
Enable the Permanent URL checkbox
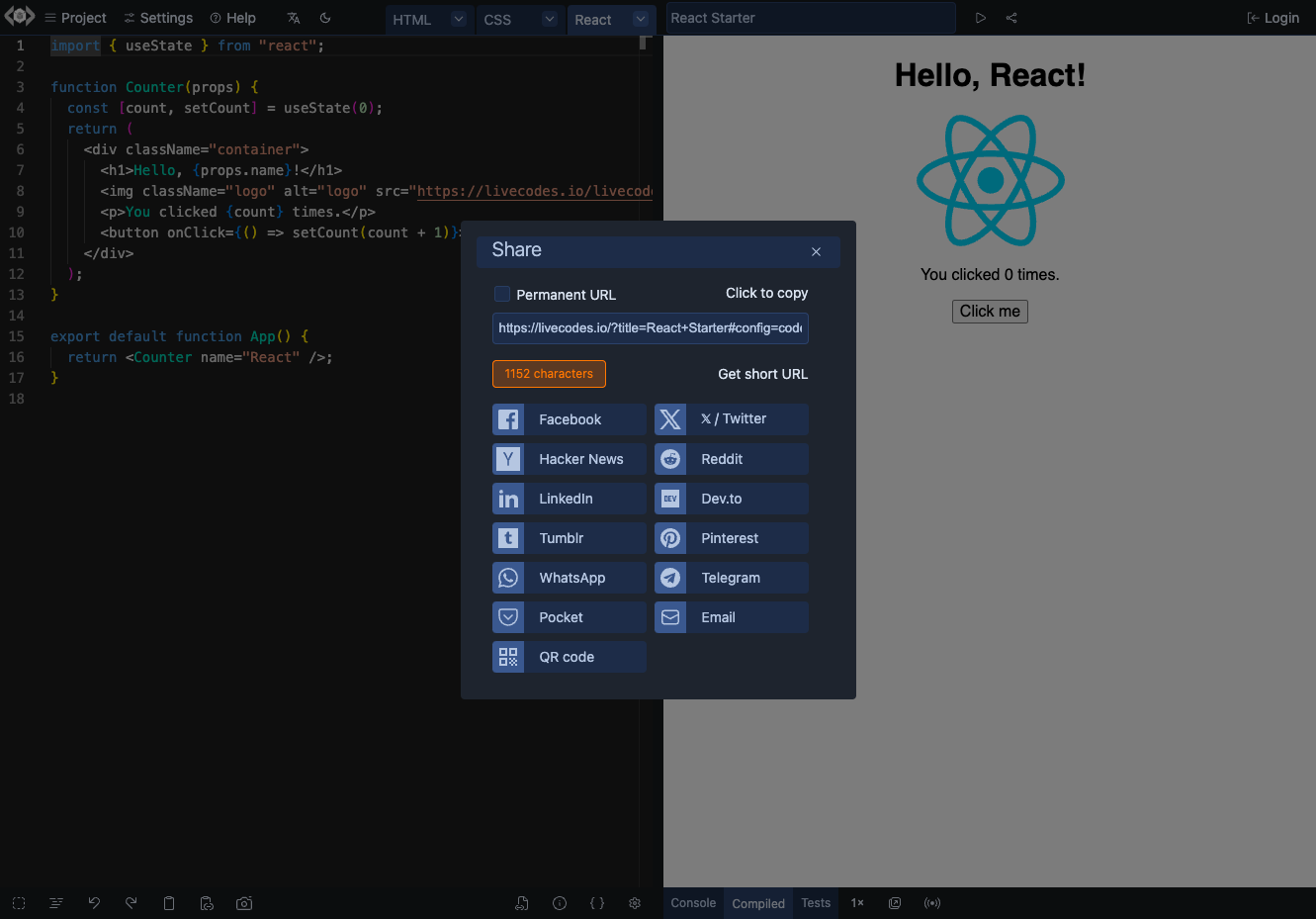(502, 294)
